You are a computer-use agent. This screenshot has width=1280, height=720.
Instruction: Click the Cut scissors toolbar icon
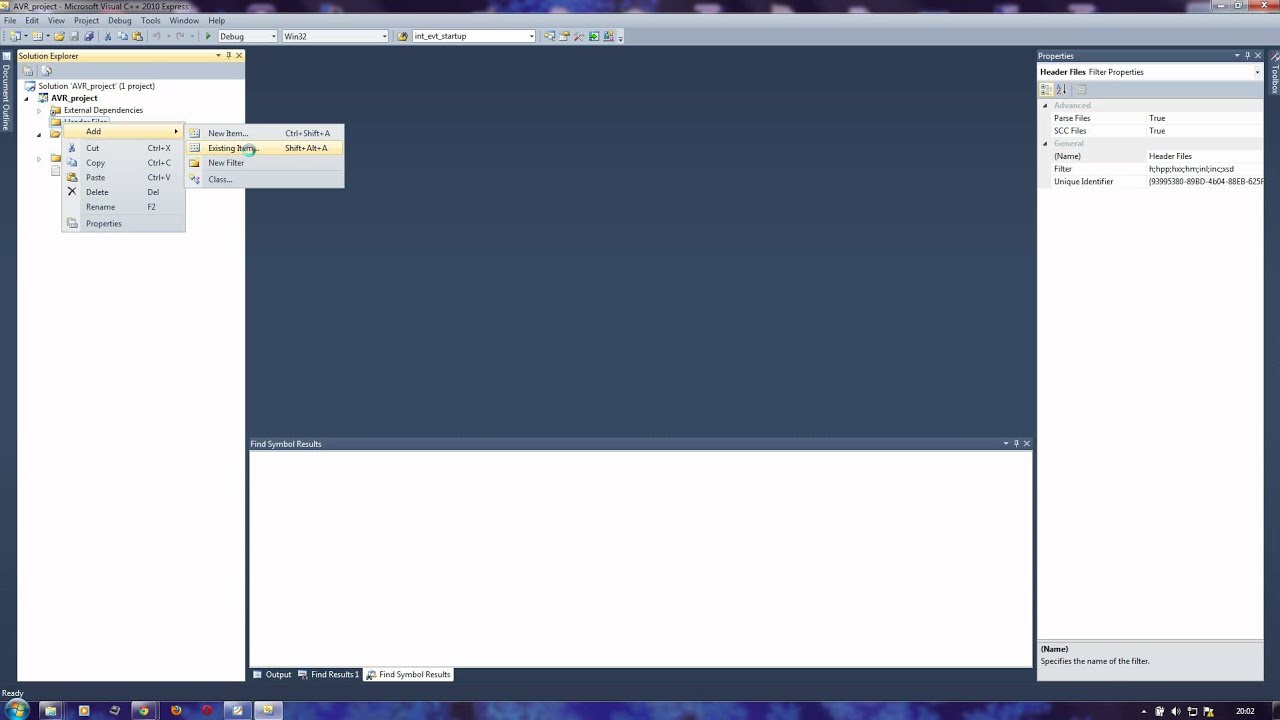[107, 36]
